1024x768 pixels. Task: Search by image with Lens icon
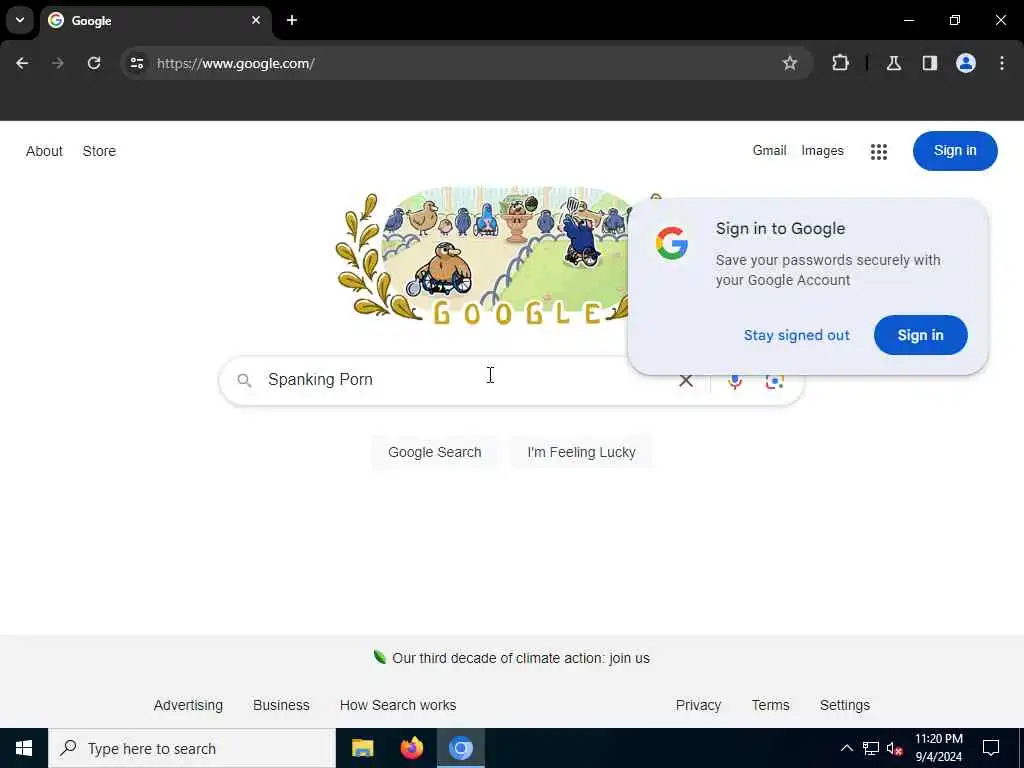775,381
